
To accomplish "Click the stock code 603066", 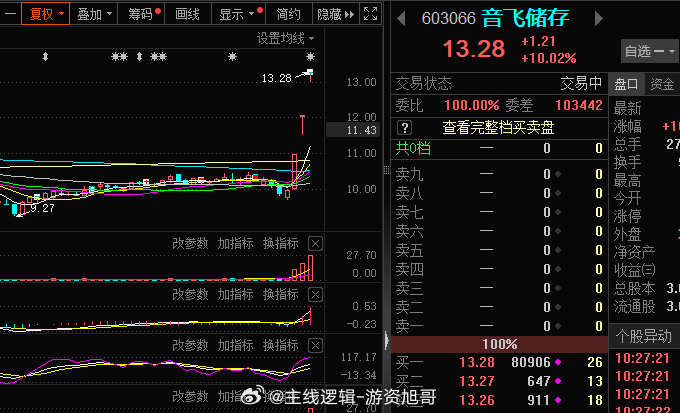I will [448, 18].
